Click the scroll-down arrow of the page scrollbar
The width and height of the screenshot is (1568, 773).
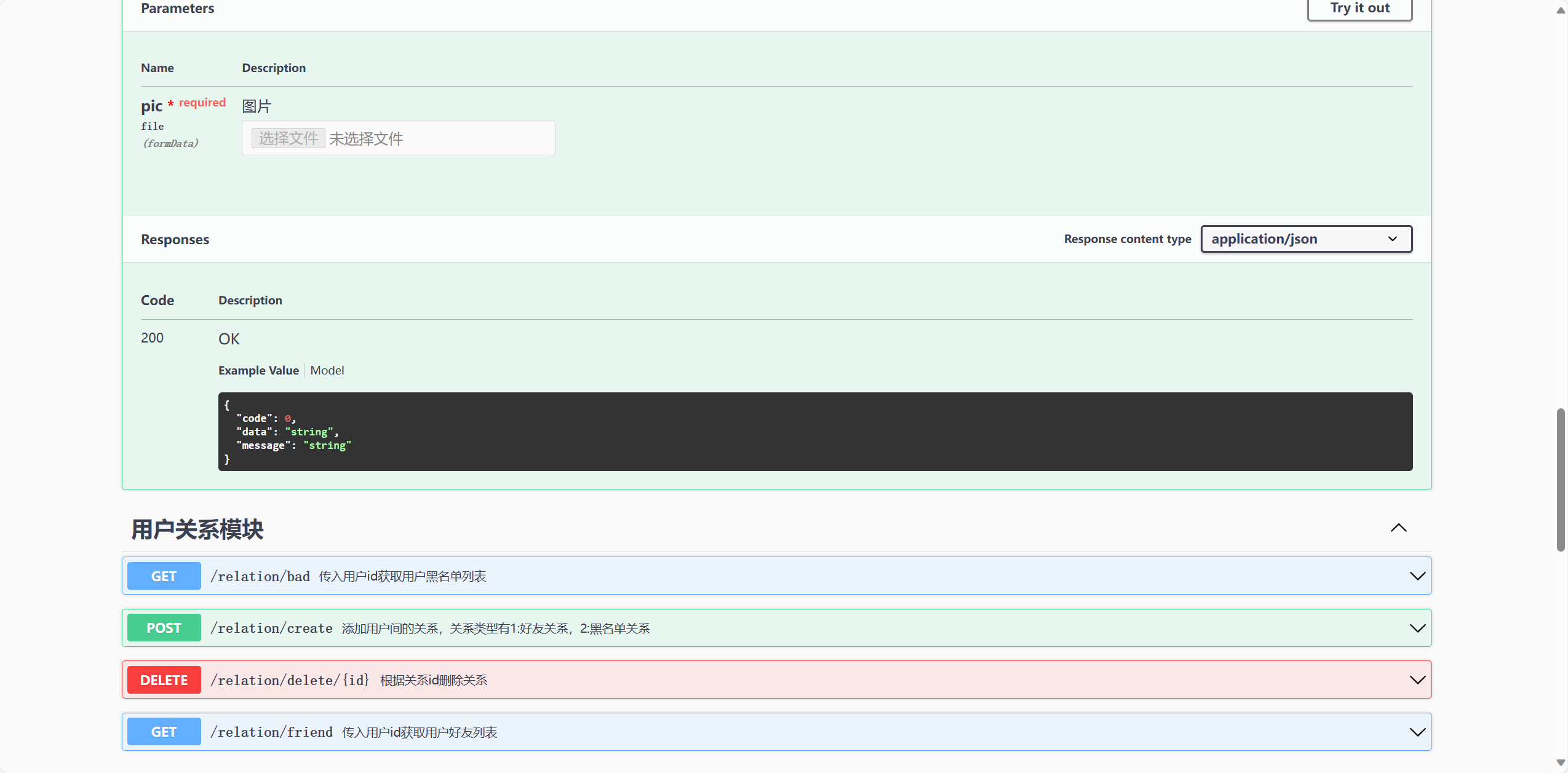click(x=1561, y=763)
